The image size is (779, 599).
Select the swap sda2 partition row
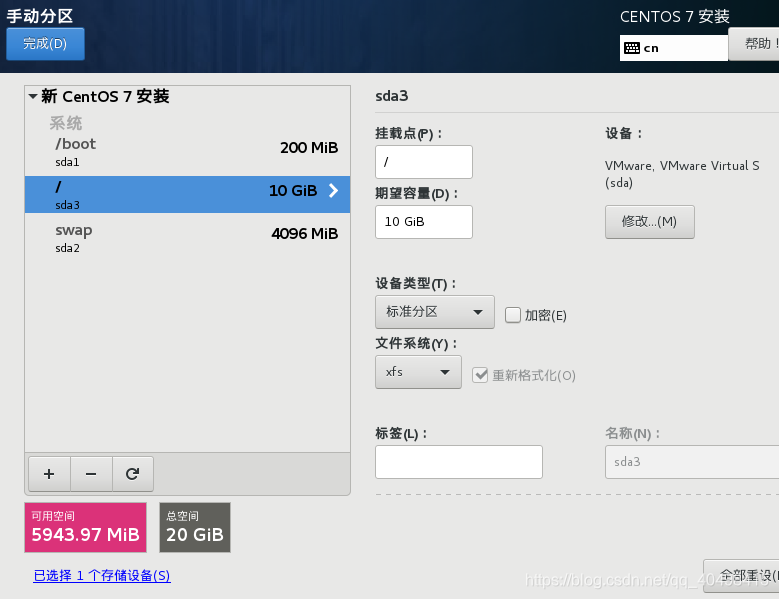[187, 238]
